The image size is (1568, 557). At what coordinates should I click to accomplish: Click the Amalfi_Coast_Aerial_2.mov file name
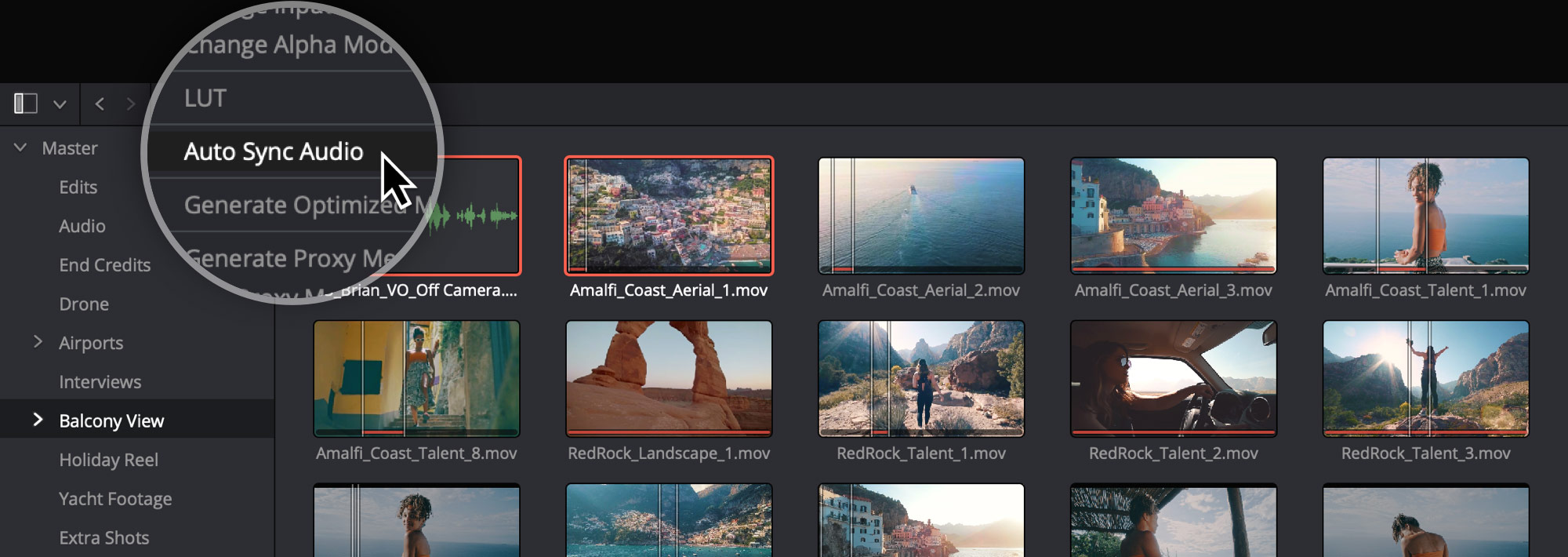pyautogui.click(x=921, y=290)
